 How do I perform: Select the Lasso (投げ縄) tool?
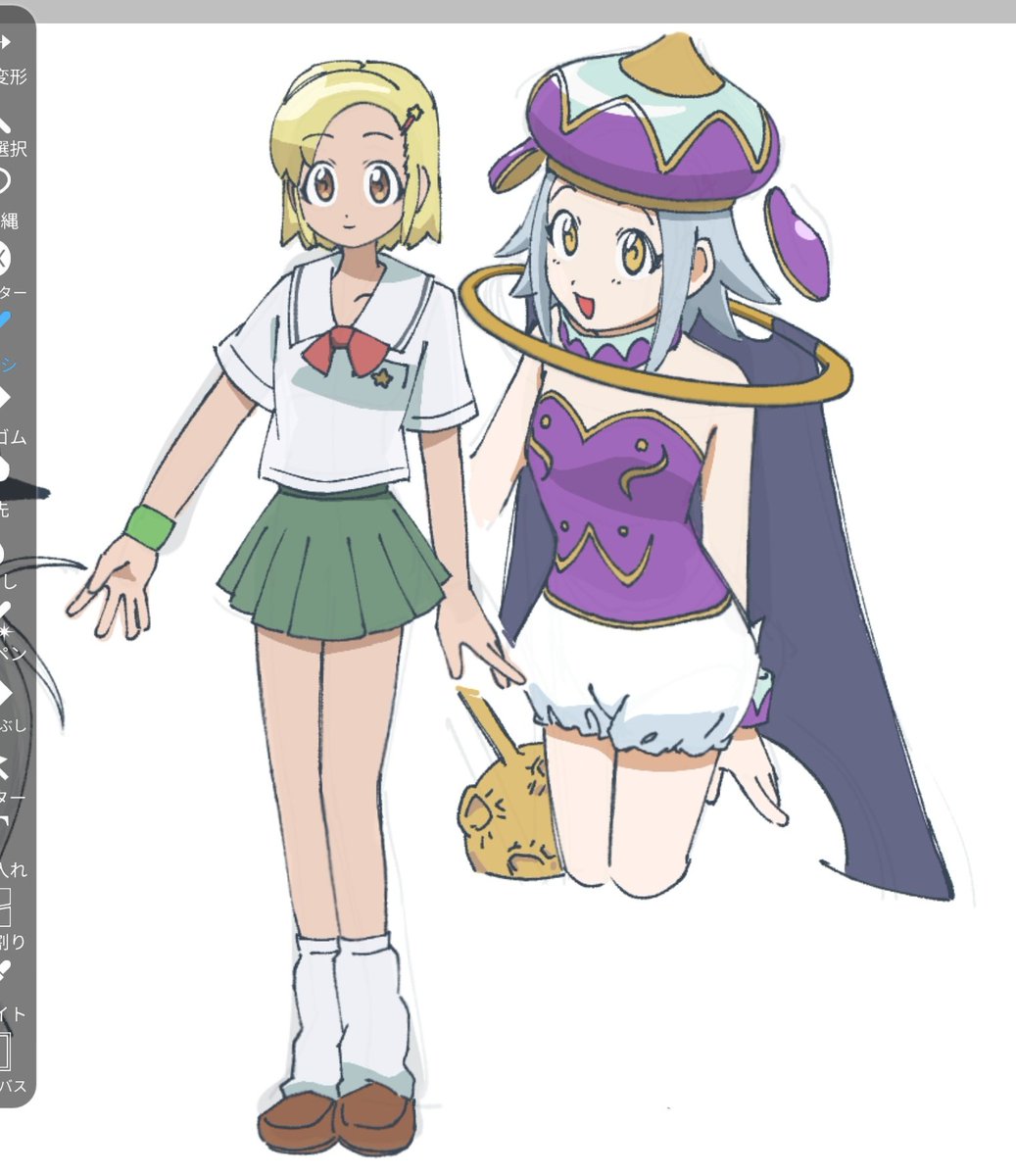10,199
